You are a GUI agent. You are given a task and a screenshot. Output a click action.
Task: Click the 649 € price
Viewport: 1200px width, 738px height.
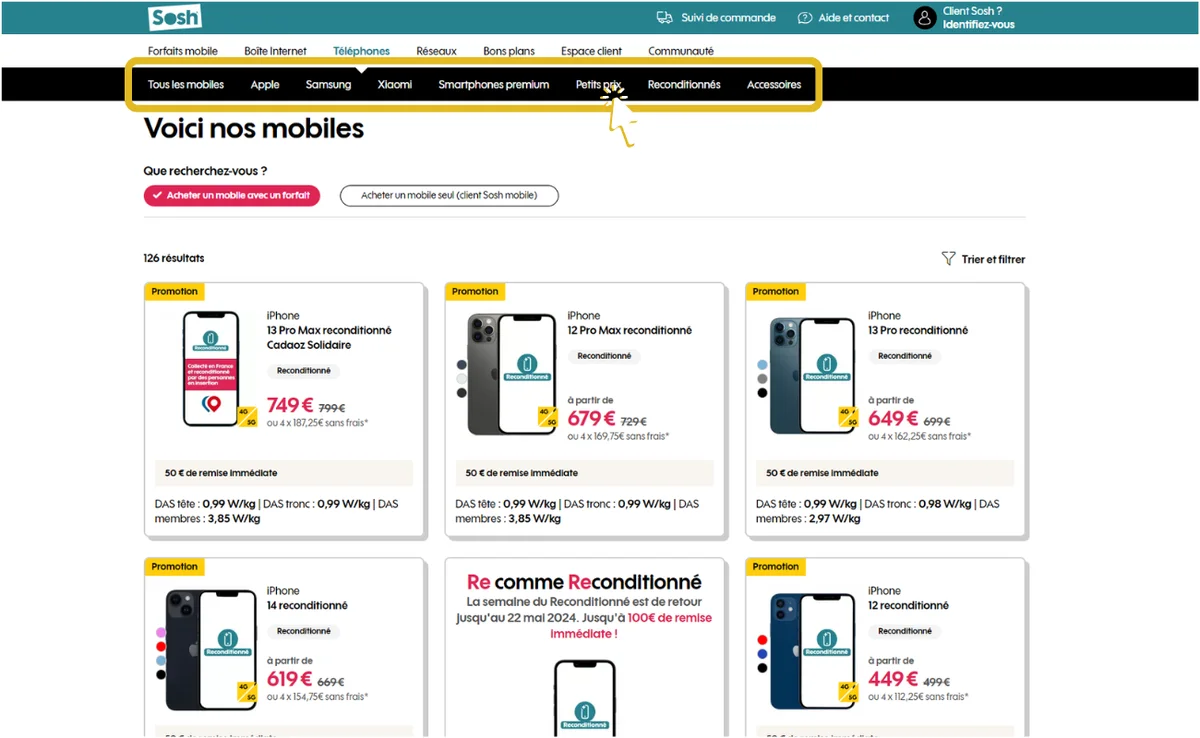click(x=892, y=418)
